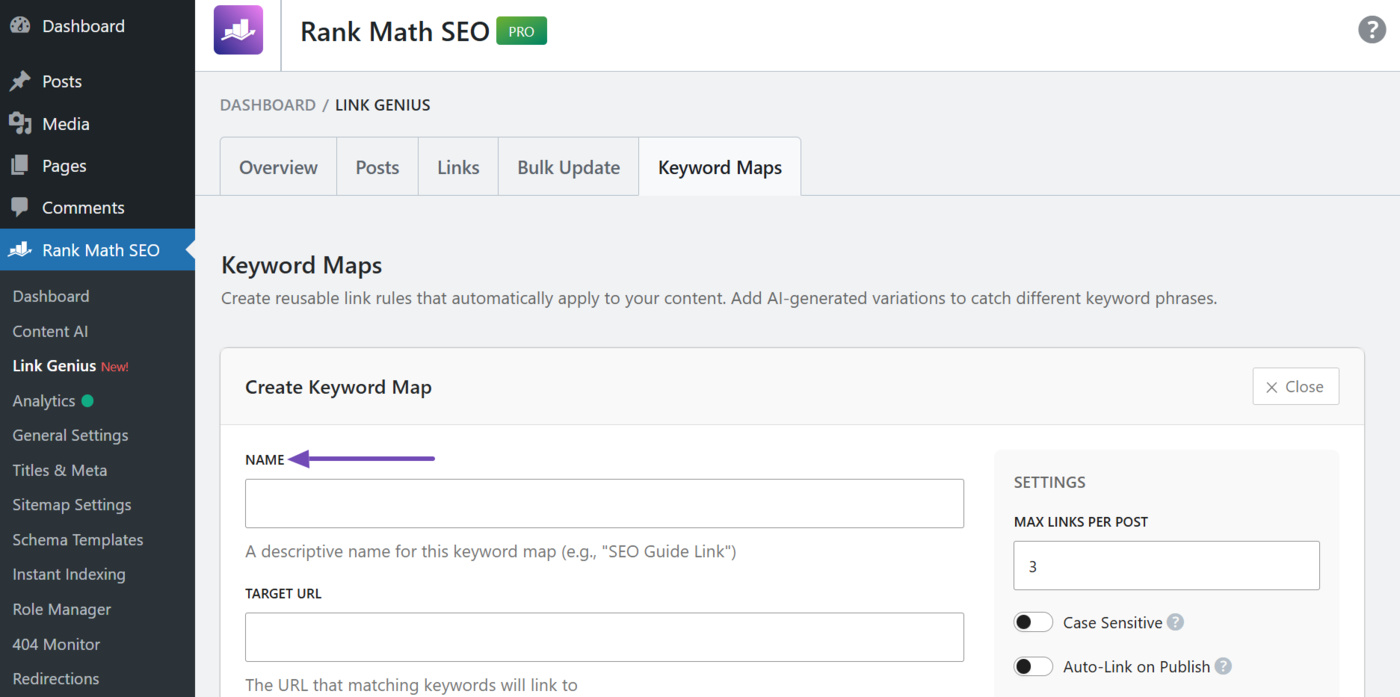Image resolution: width=1400 pixels, height=697 pixels.
Task: Open Sitemap Settings submenu link
Action: [72, 505]
